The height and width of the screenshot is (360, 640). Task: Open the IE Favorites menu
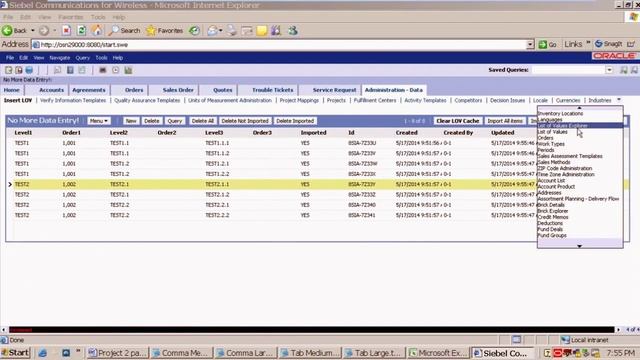pos(70,17)
